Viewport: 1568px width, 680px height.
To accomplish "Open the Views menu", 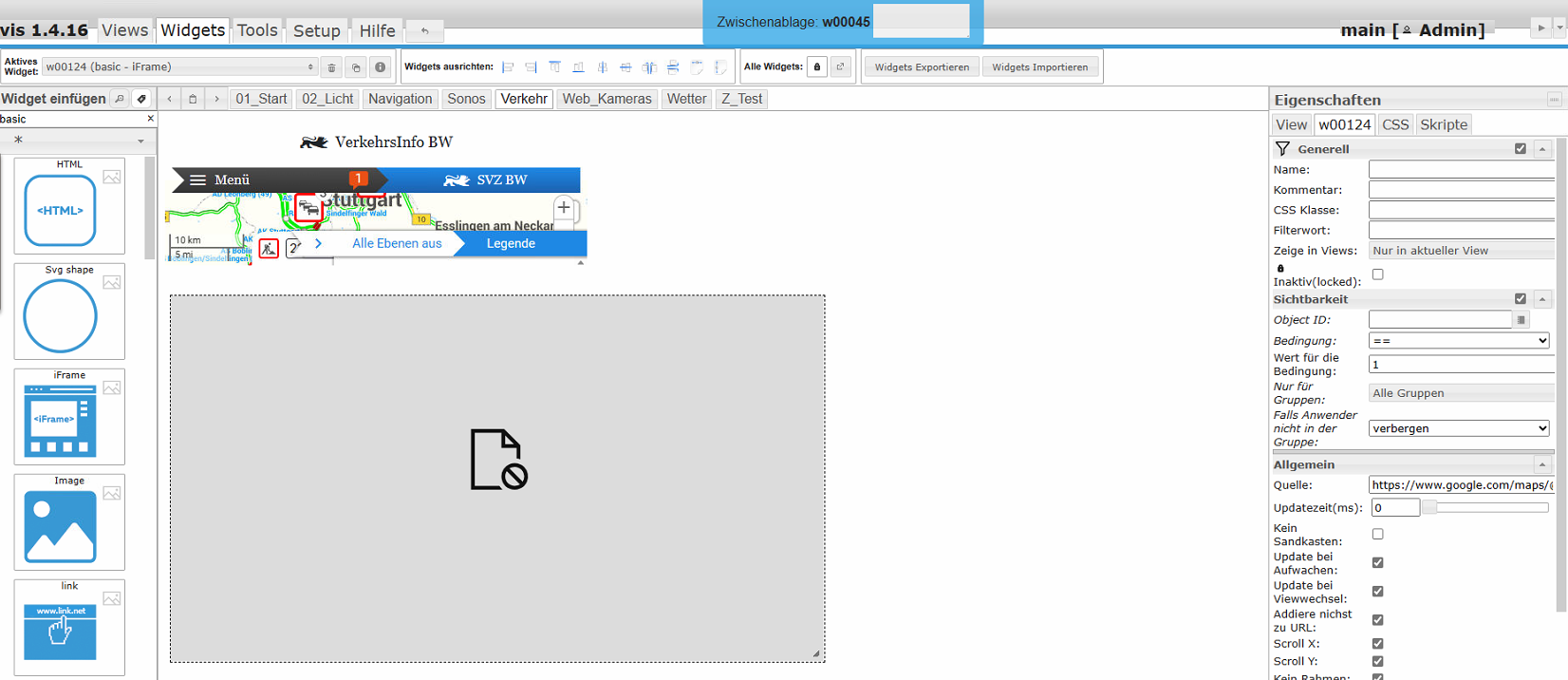I will pos(124,30).
